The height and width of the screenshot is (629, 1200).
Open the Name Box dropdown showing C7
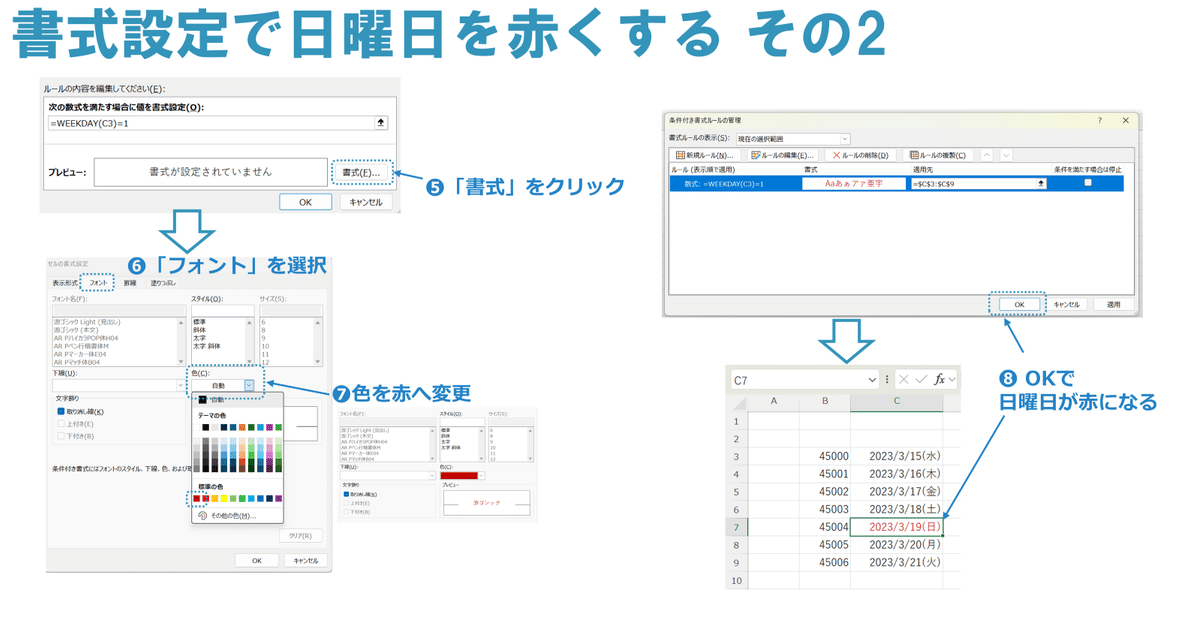tap(872, 379)
